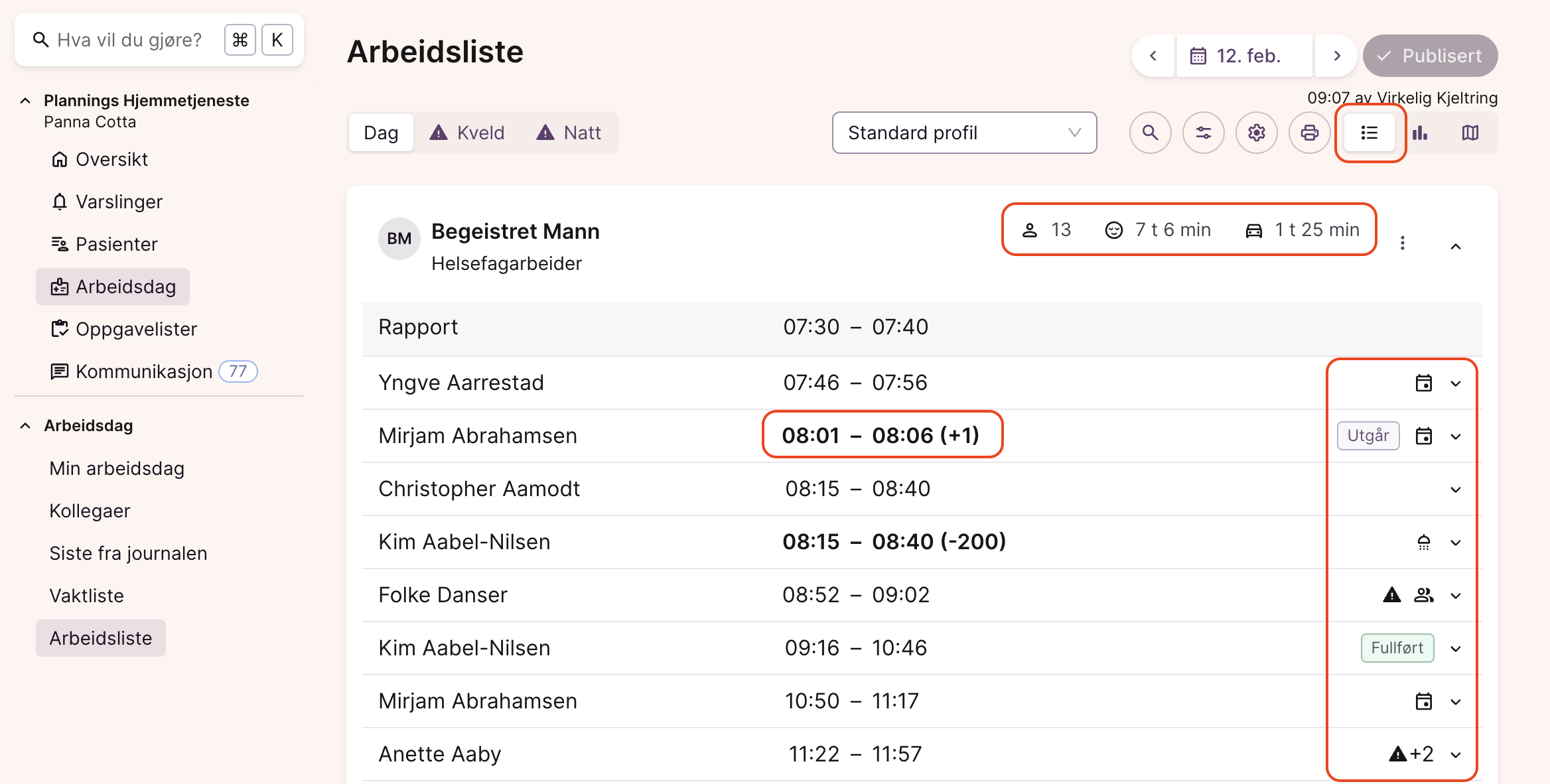Click warning triangle on Folke Danser row
The image size is (1550, 784).
[1391, 595]
